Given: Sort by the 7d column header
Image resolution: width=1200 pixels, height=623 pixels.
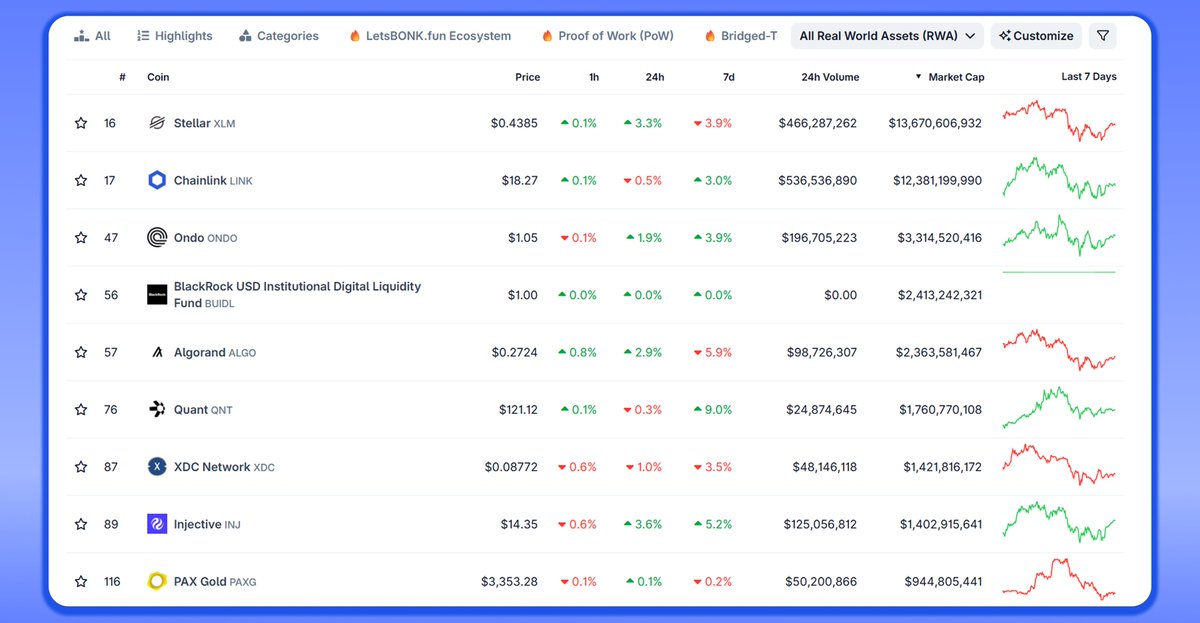Looking at the screenshot, I should [729, 77].
